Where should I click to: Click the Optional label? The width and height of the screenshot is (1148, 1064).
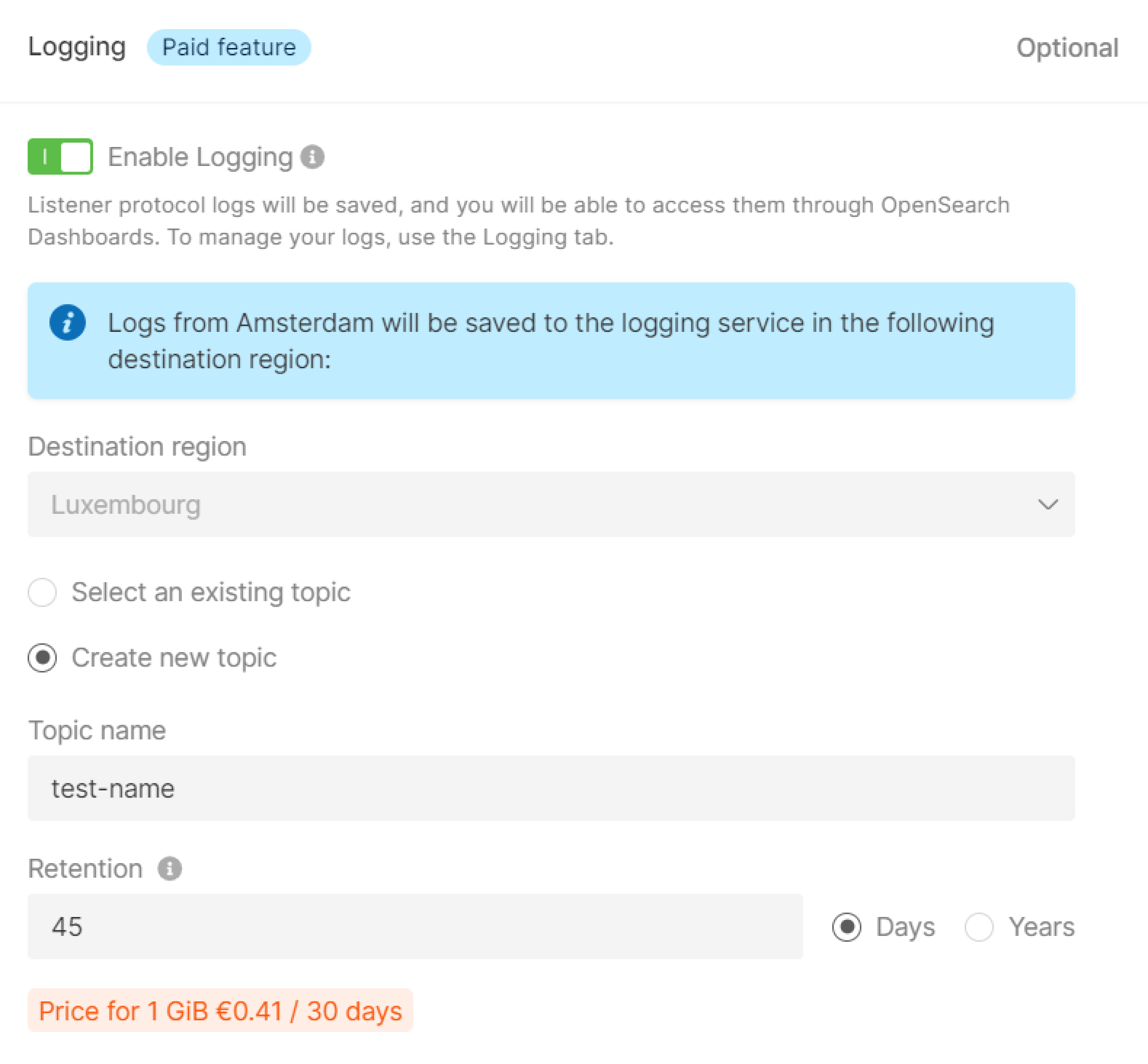point(1068,47)
